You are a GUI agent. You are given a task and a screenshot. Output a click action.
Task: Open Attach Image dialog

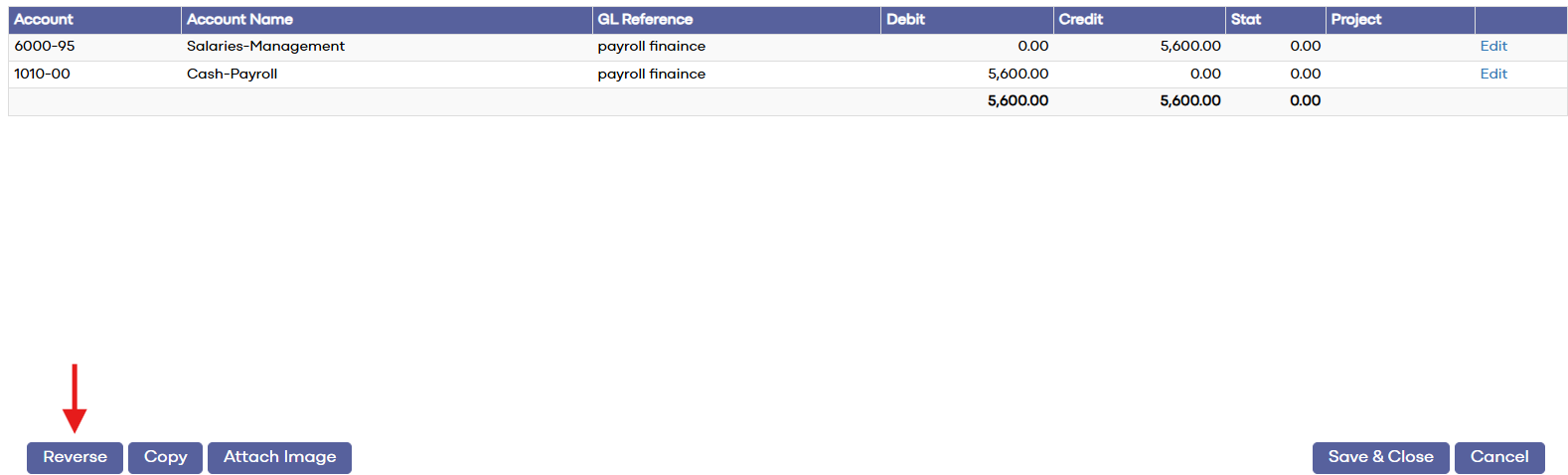tap(279, 457)
